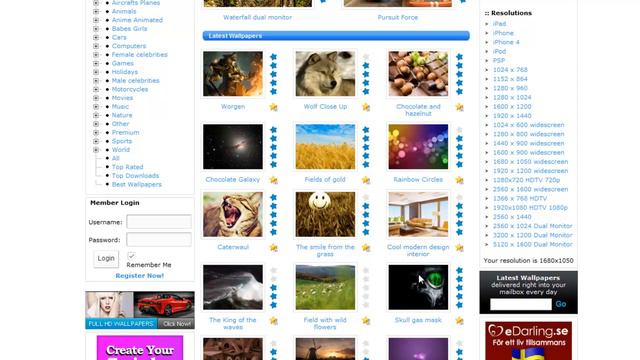Open the Skull gas mask thumbnail
The height and width of the screenshot is (360, 640).
click(x=418, y=287)
